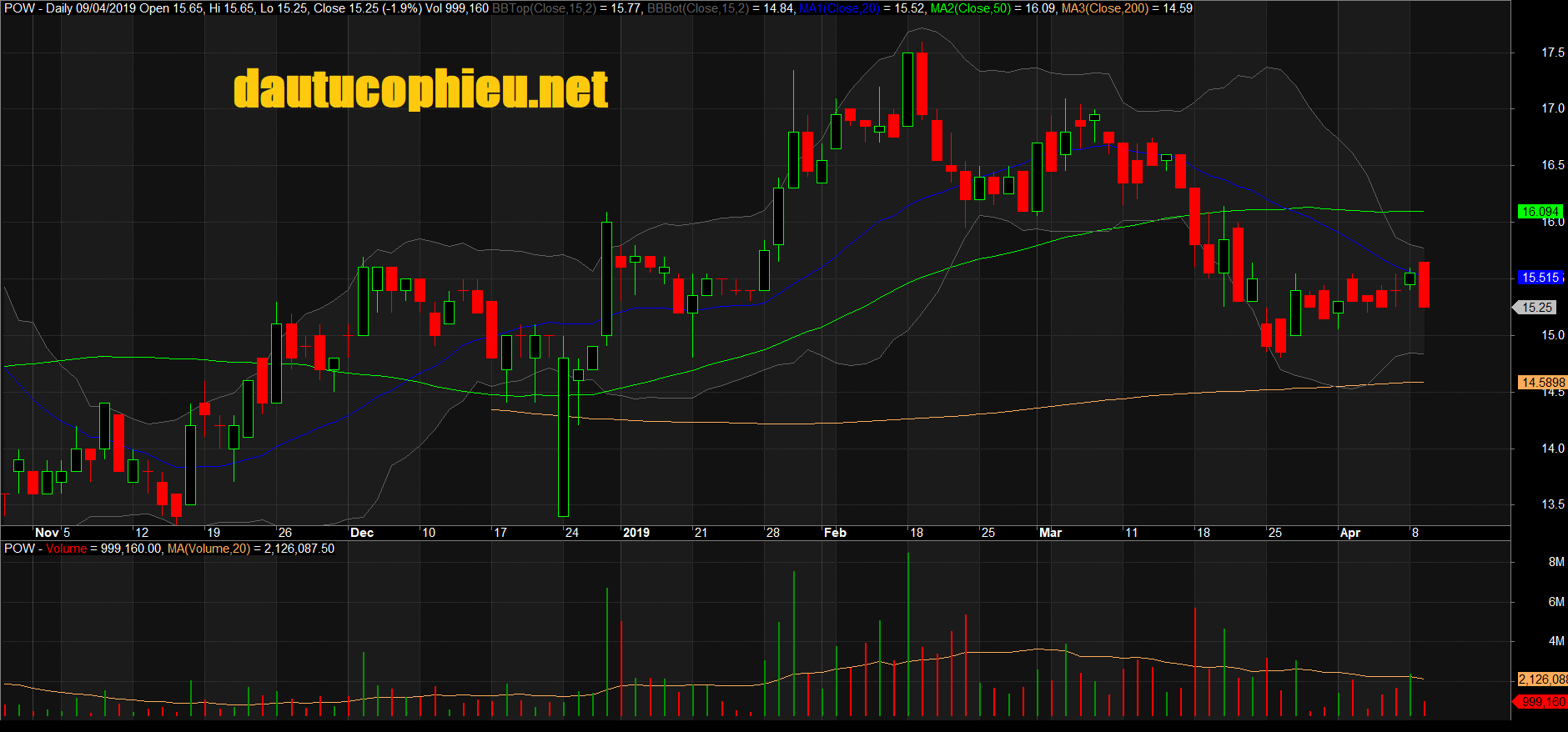Screen dimensions: 1568x732
Task: Click the blue 15.515 MA1 price tag
Action: click(x=1540, y=278)
